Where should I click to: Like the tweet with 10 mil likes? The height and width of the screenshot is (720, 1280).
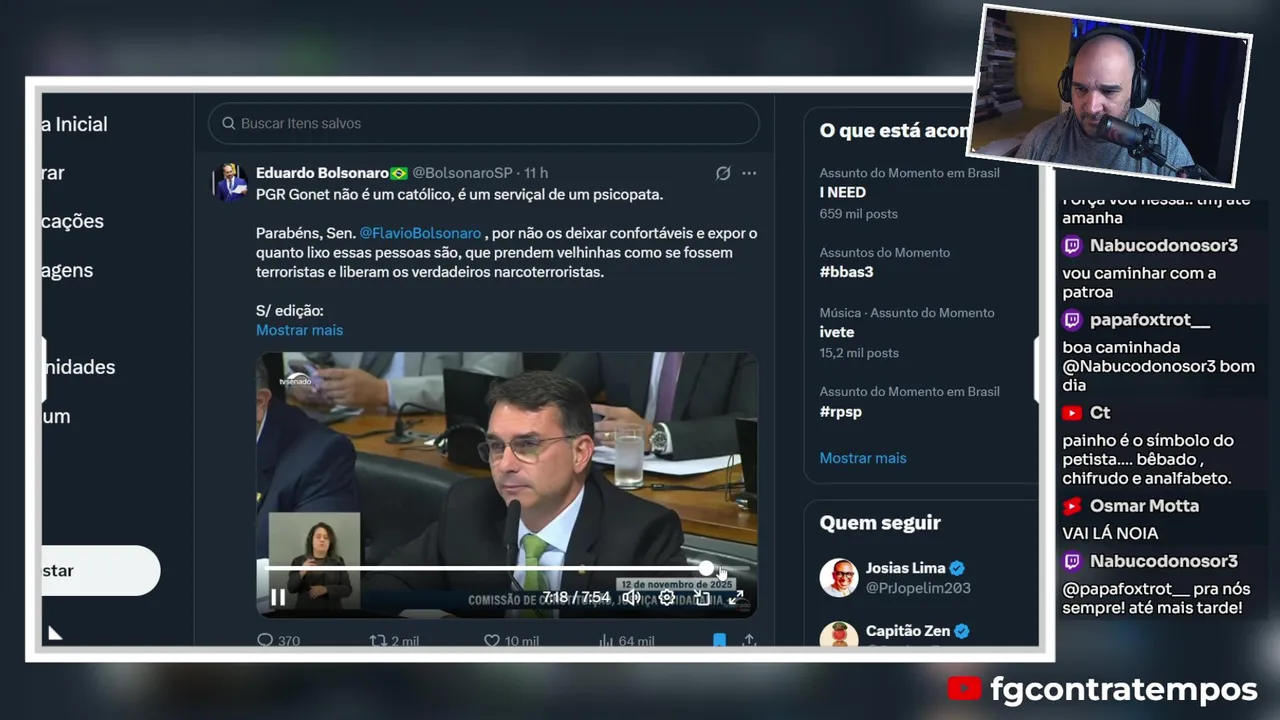point(511,640)
